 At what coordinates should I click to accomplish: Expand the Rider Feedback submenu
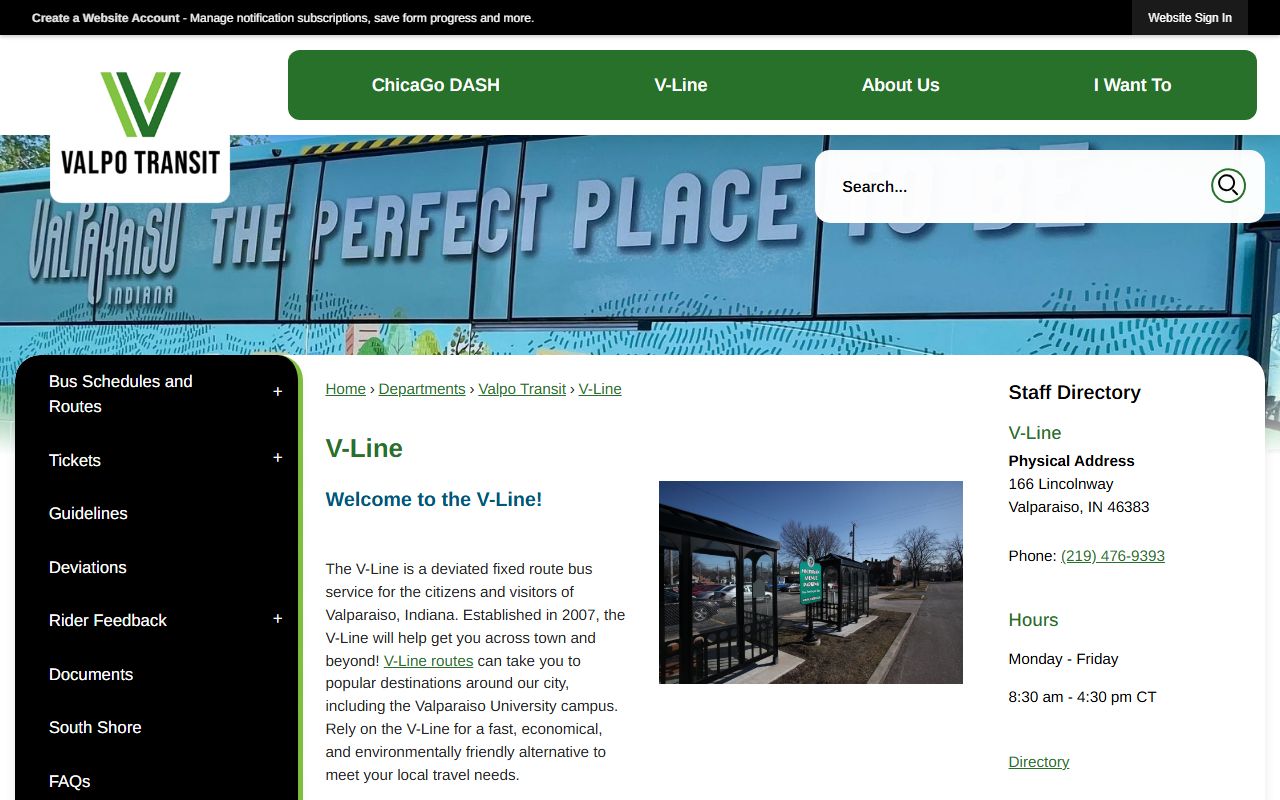point(278,619)
